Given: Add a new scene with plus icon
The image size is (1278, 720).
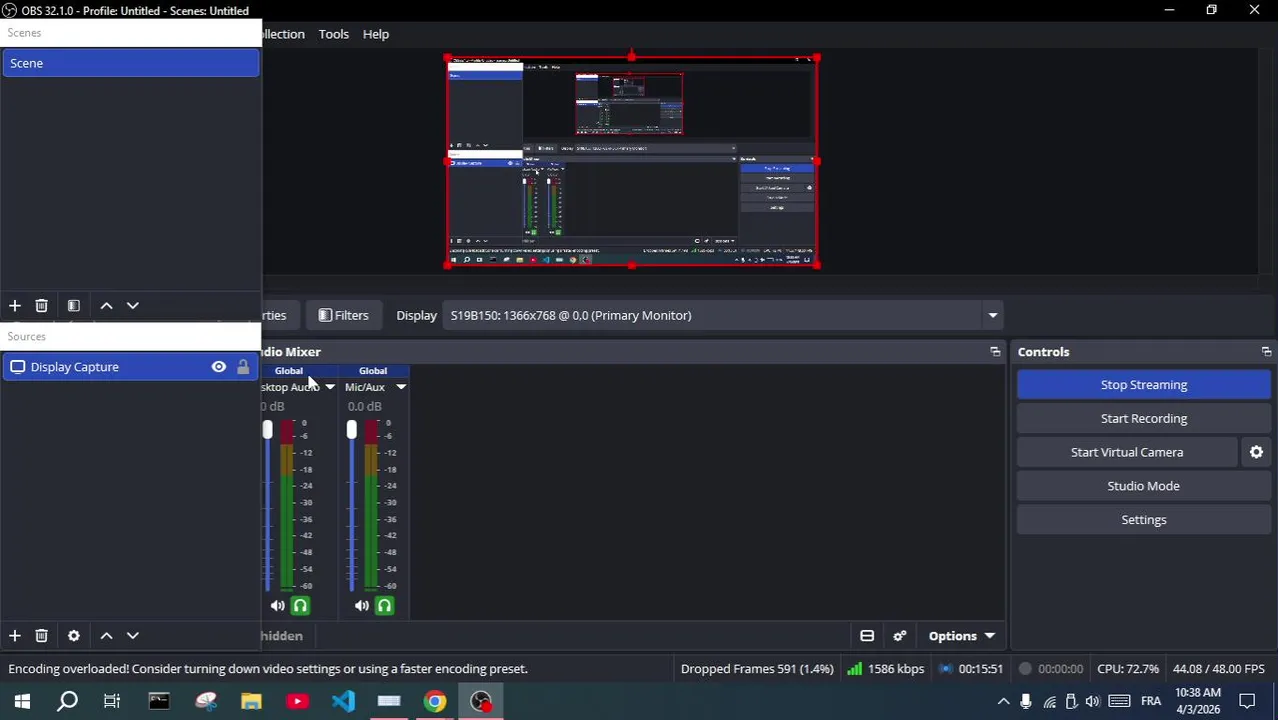Looking at the screenshot, I should (15, 306).
